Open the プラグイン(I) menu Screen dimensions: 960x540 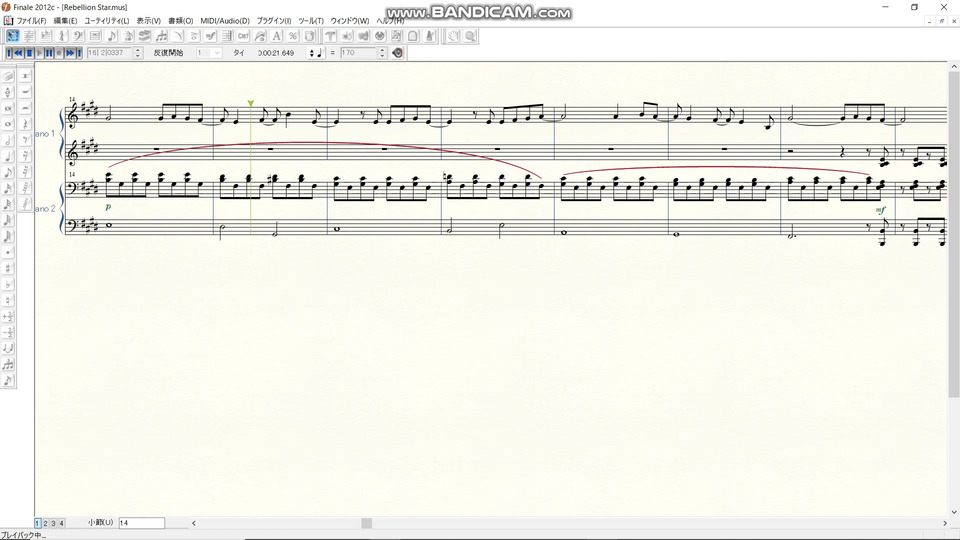click(x=274, y=21)
